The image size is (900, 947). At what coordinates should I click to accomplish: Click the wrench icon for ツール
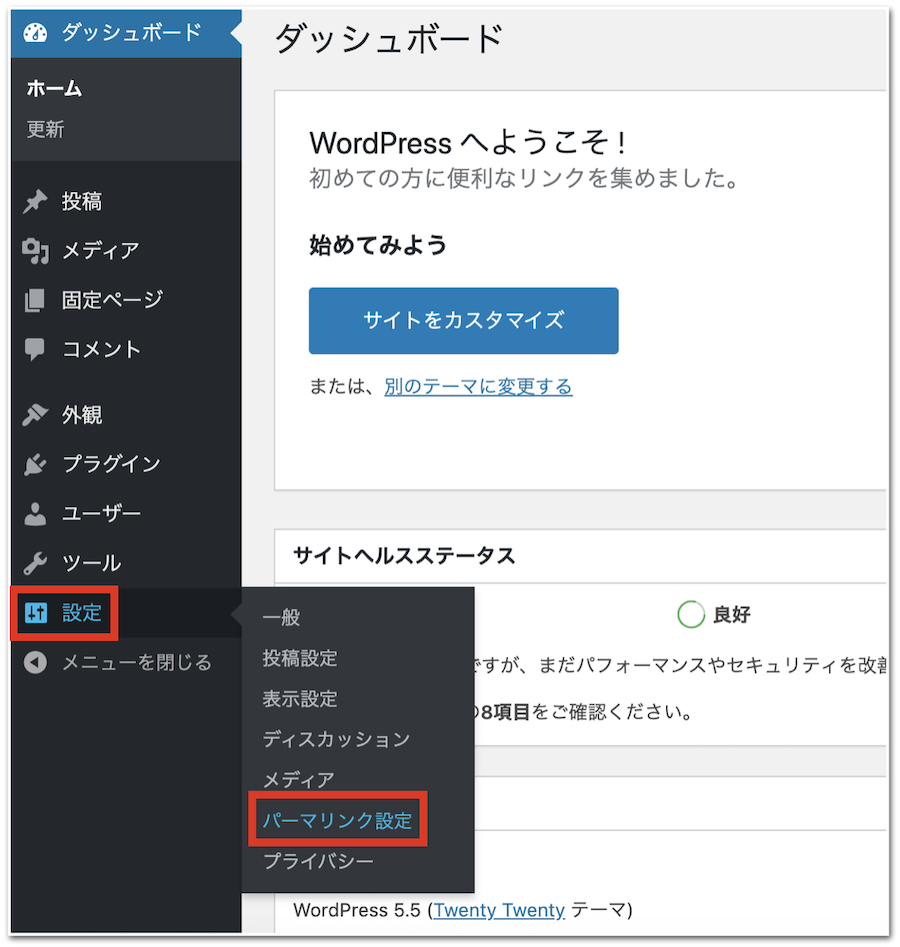point(36,563)
